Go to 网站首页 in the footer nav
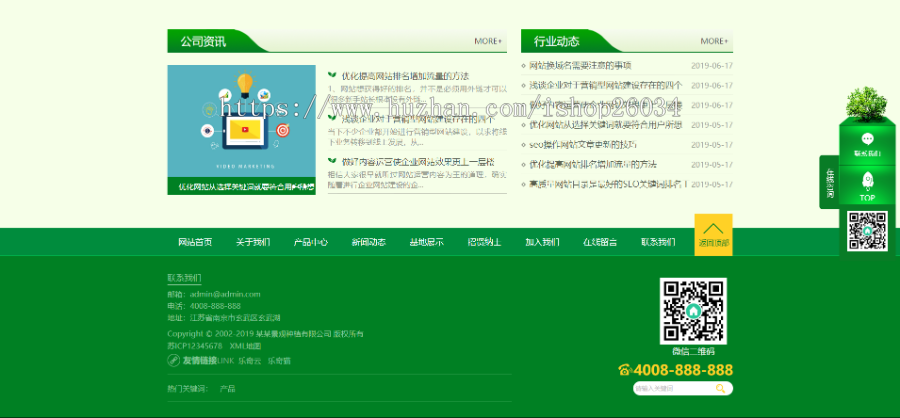Viewport: 900px width, 418px height. click(x=195, y=242)
